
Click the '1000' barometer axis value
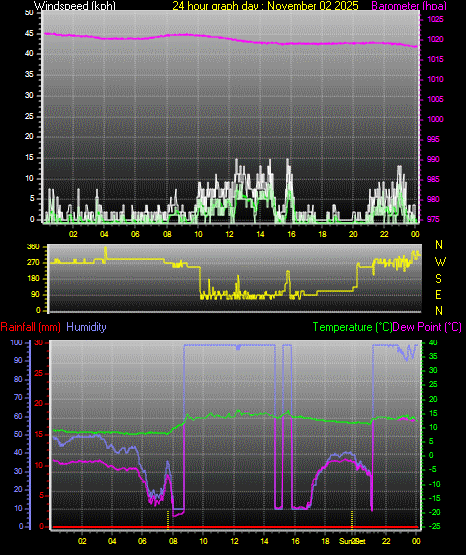pos(435,119)
